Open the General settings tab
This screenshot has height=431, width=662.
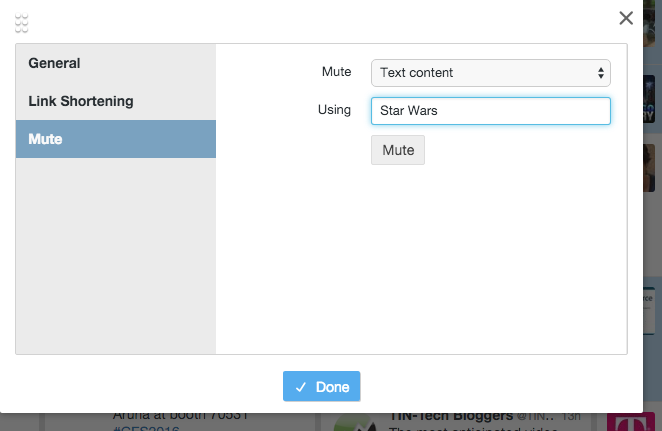[116, 63]
